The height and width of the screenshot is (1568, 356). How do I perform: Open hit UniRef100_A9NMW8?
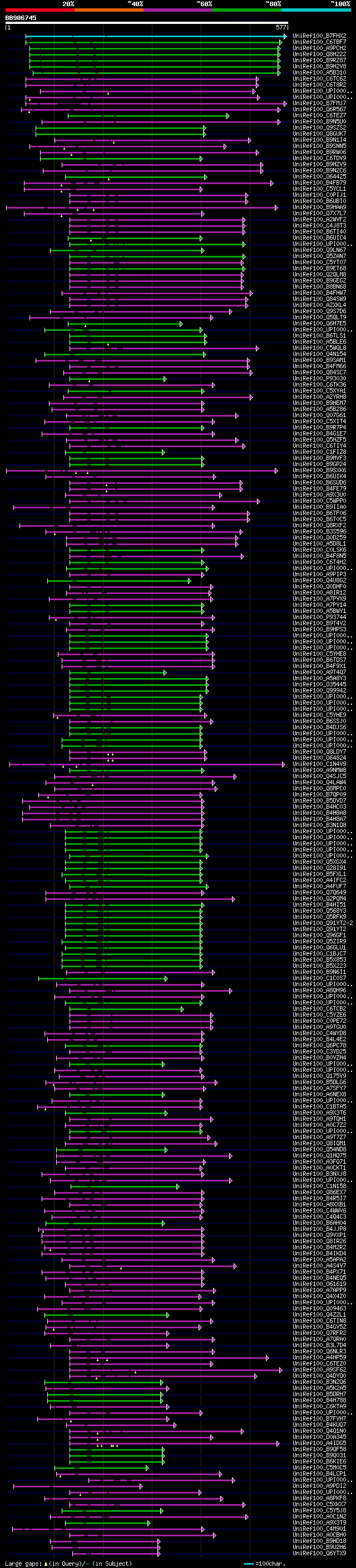[319, 770]
